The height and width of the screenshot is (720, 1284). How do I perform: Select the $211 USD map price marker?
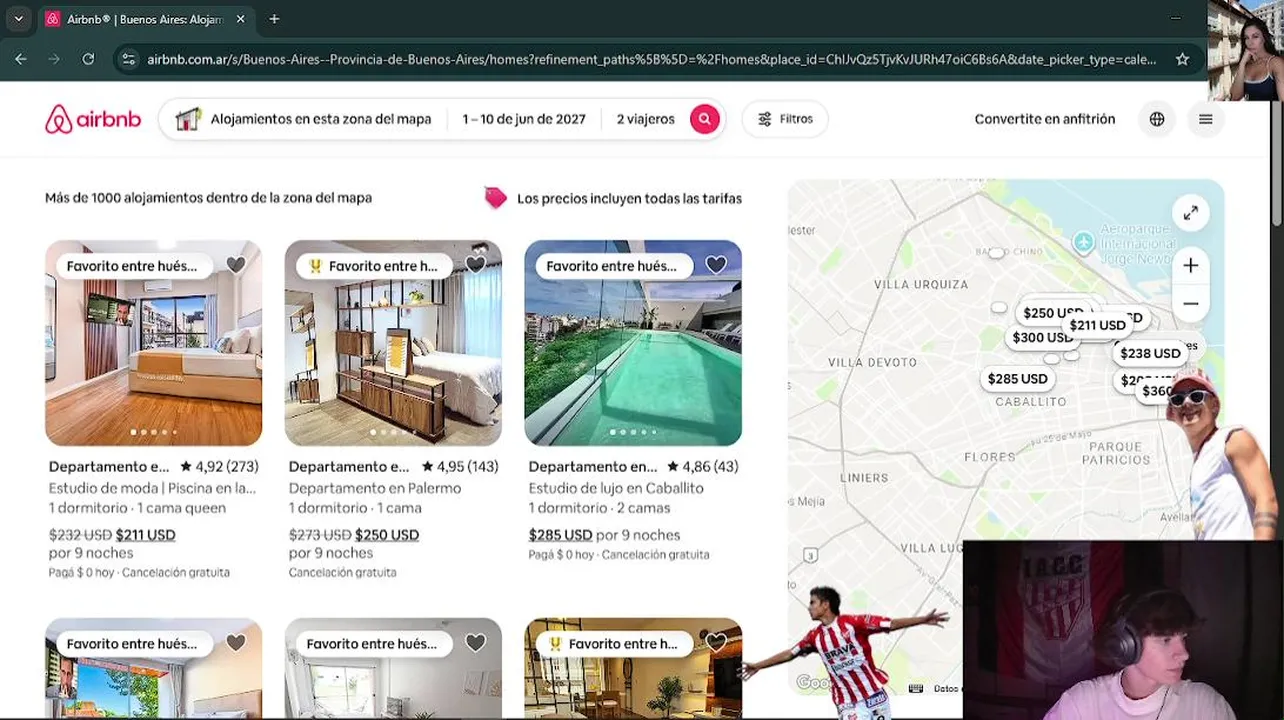click(x=1097, y=325)
